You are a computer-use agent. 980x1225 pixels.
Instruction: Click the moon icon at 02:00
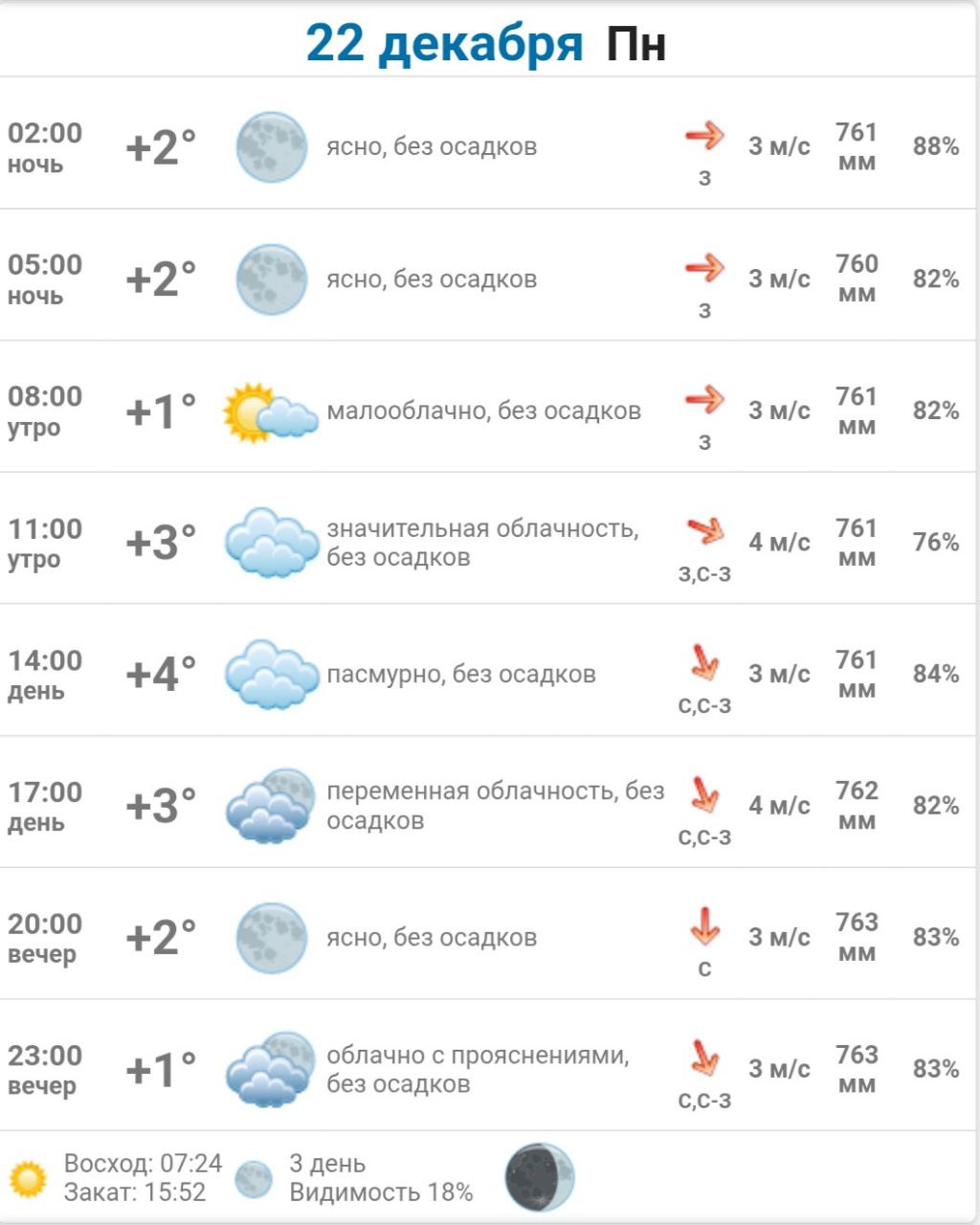(x=272, y=147)
